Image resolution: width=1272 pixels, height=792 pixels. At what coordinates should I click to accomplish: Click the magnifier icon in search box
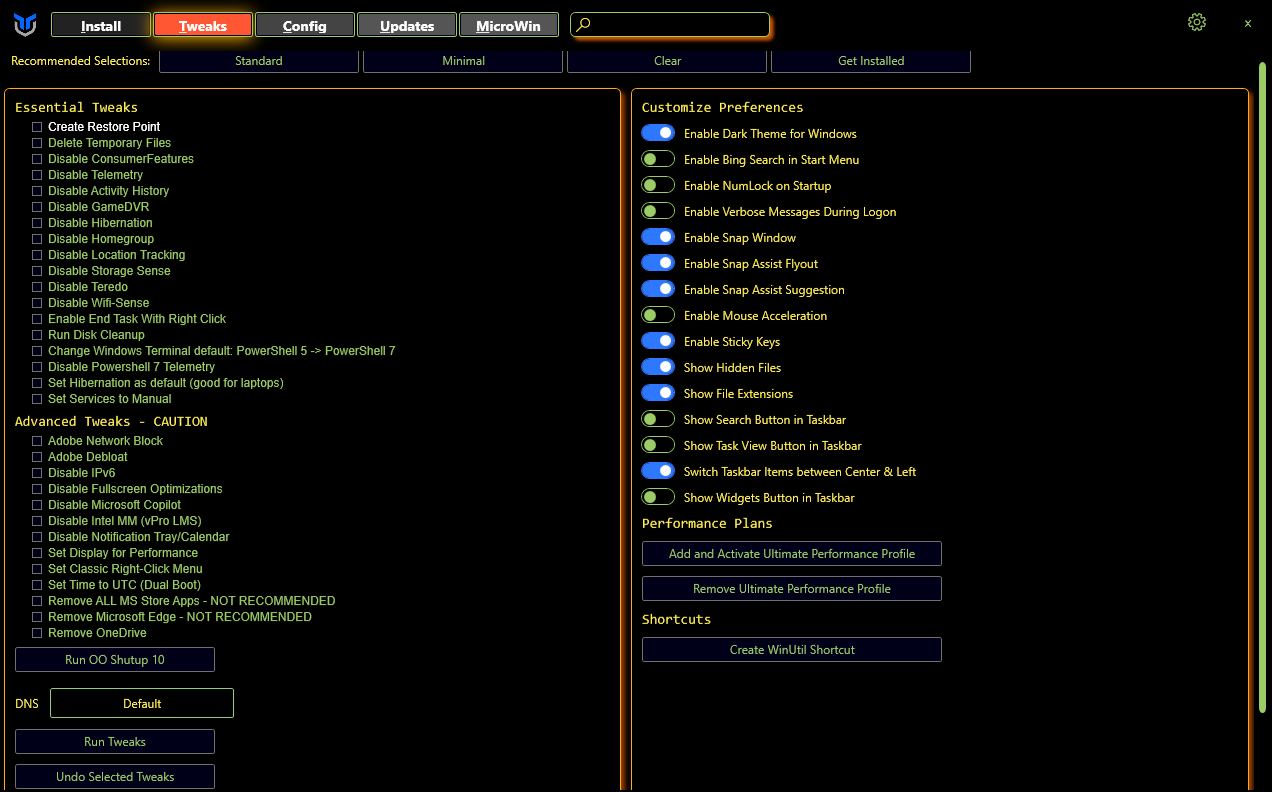tap(584, 25)
